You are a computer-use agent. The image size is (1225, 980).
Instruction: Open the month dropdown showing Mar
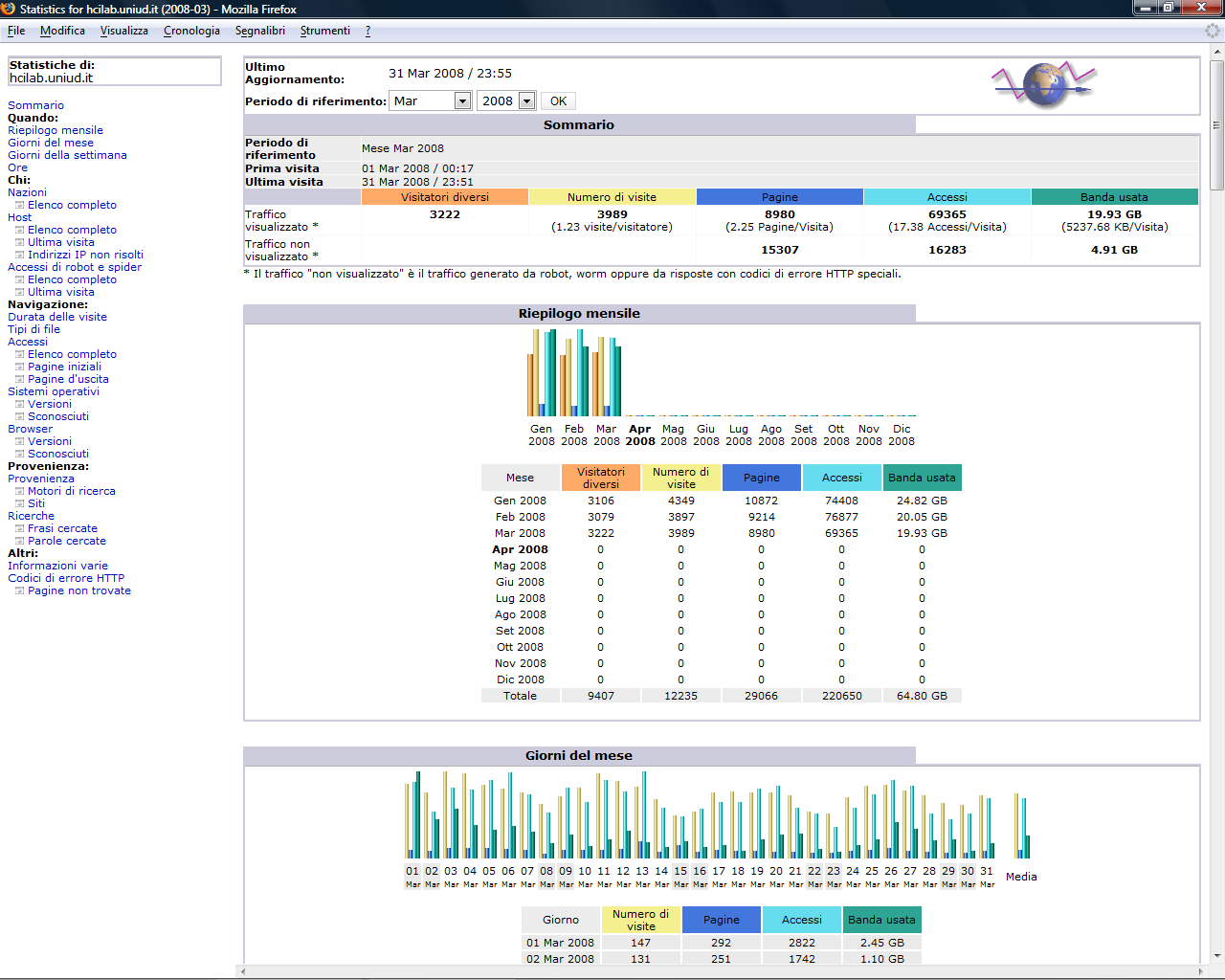(x=431, y=100)
